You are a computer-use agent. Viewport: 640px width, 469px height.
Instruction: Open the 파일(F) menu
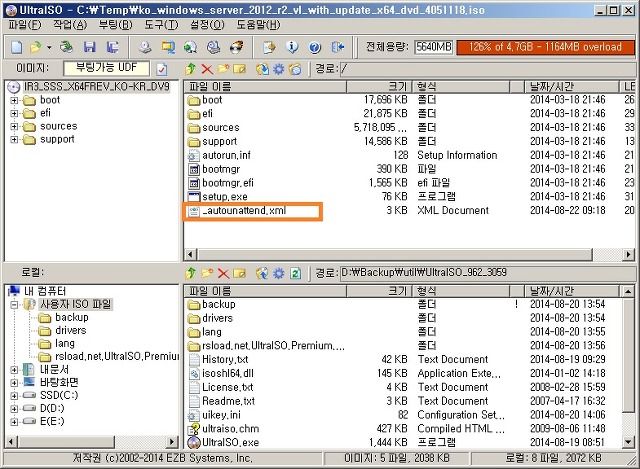click(25, 25)
